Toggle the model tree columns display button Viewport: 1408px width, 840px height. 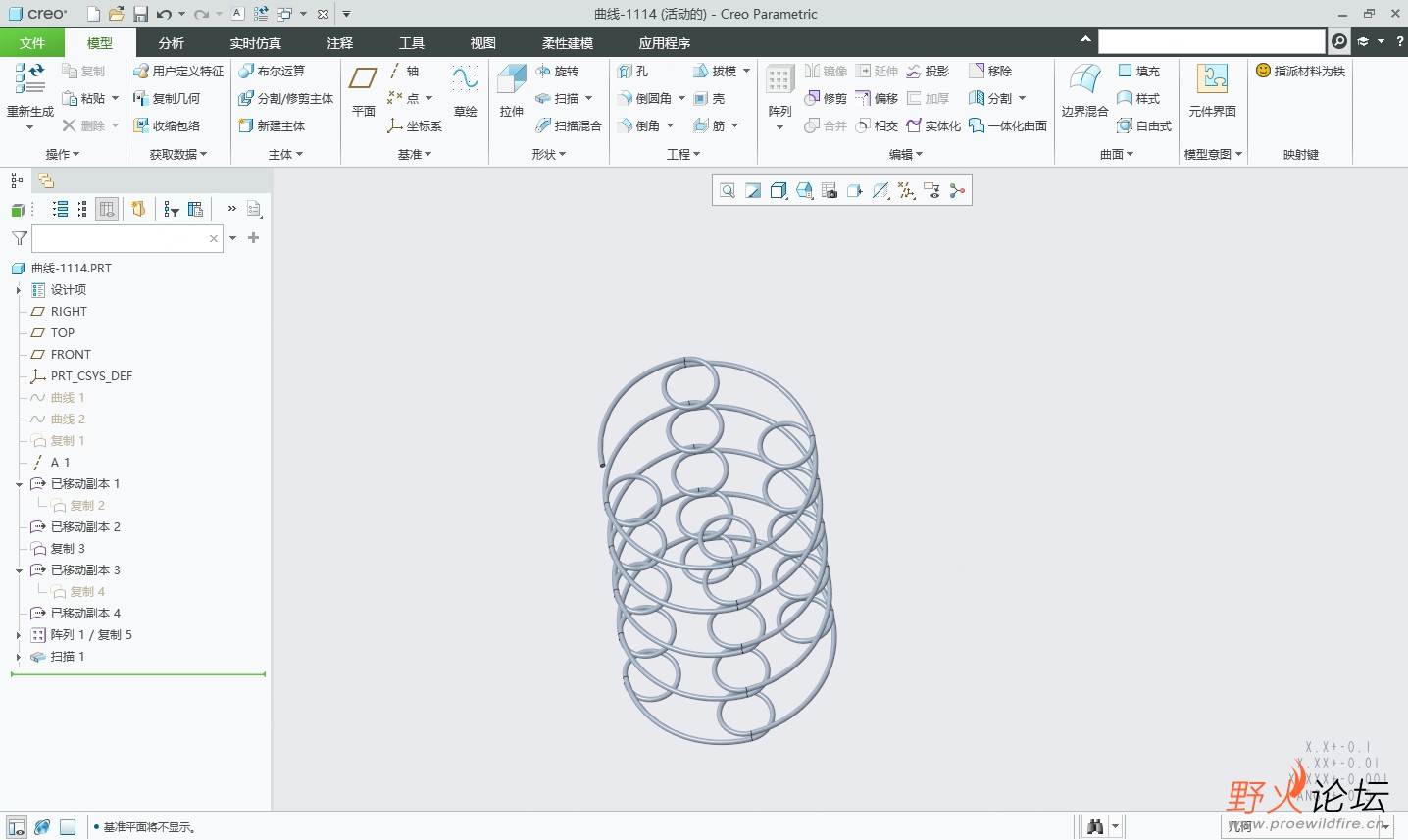point(107,209)
